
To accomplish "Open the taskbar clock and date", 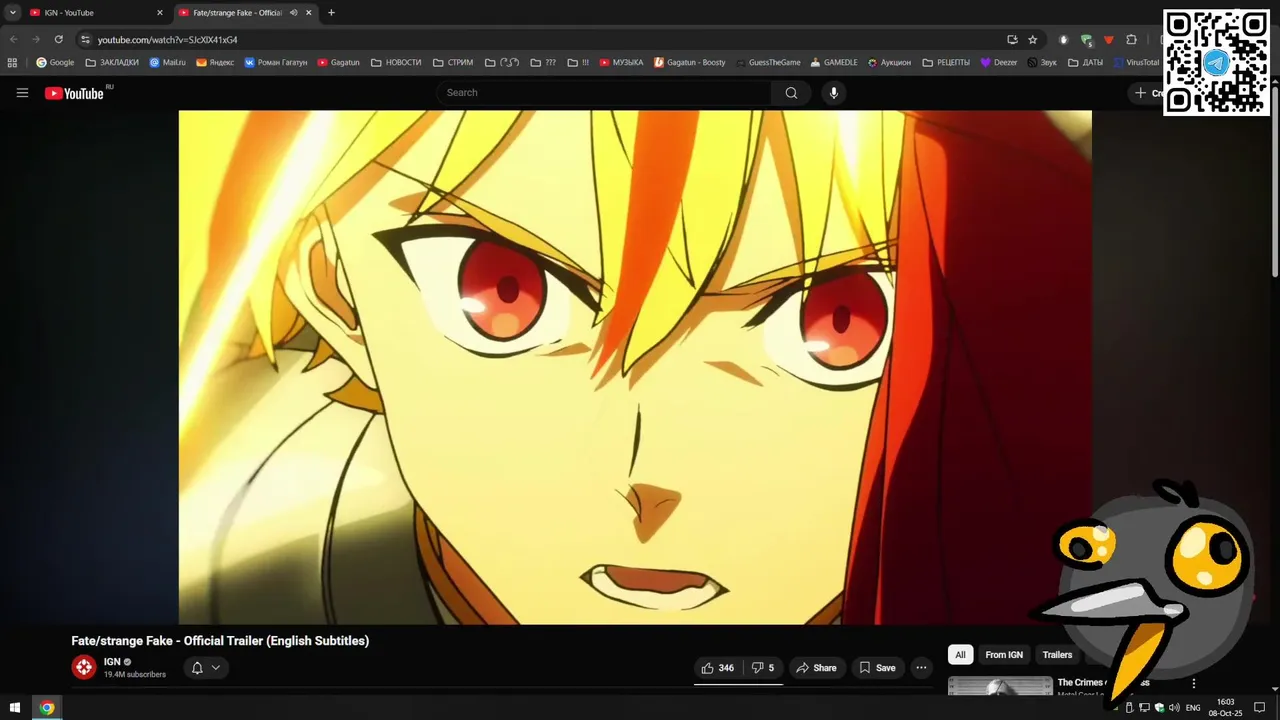I will 1226,708.
